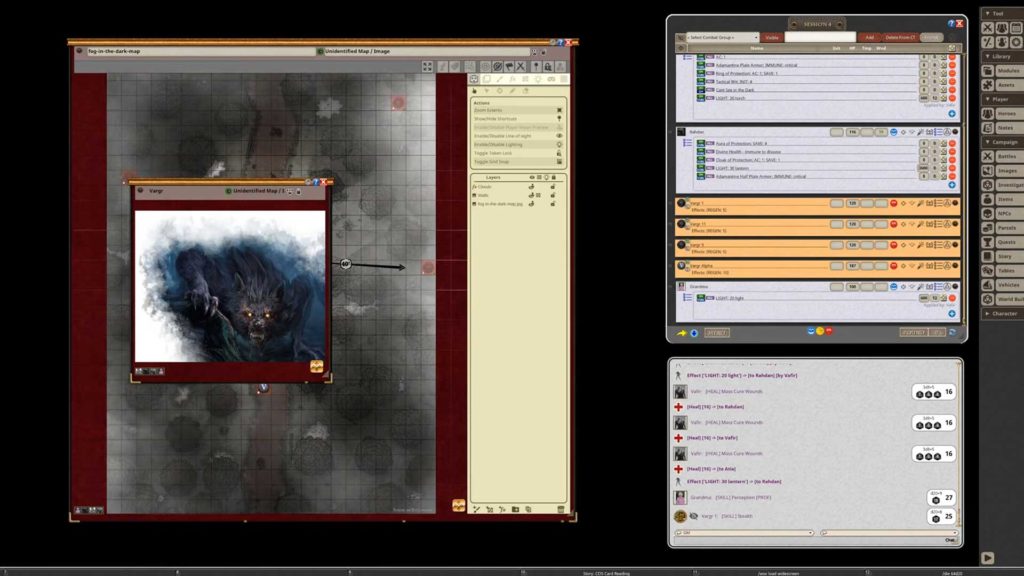Toggle lock on the Clouds layer
Image resolution: width=1024 pixels, height=576 pixels.
[x=553, y=187]
